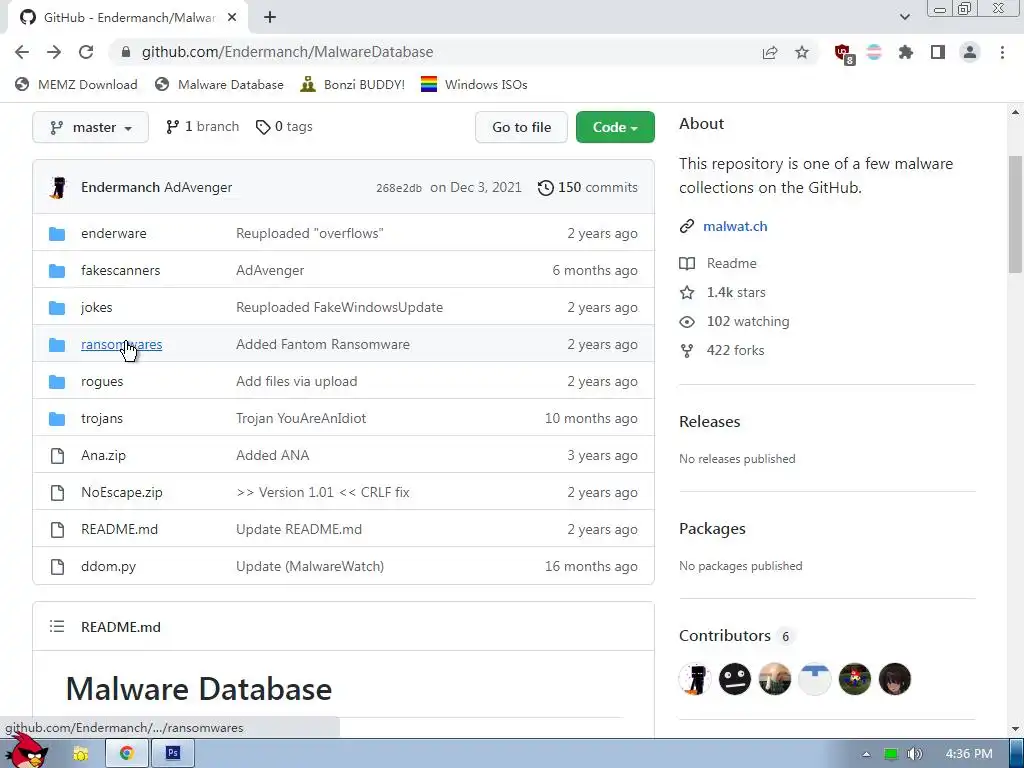The height and width of the screenshot is (768, 1024).
Task: View the 1 branch link
Action: (202, 127)
